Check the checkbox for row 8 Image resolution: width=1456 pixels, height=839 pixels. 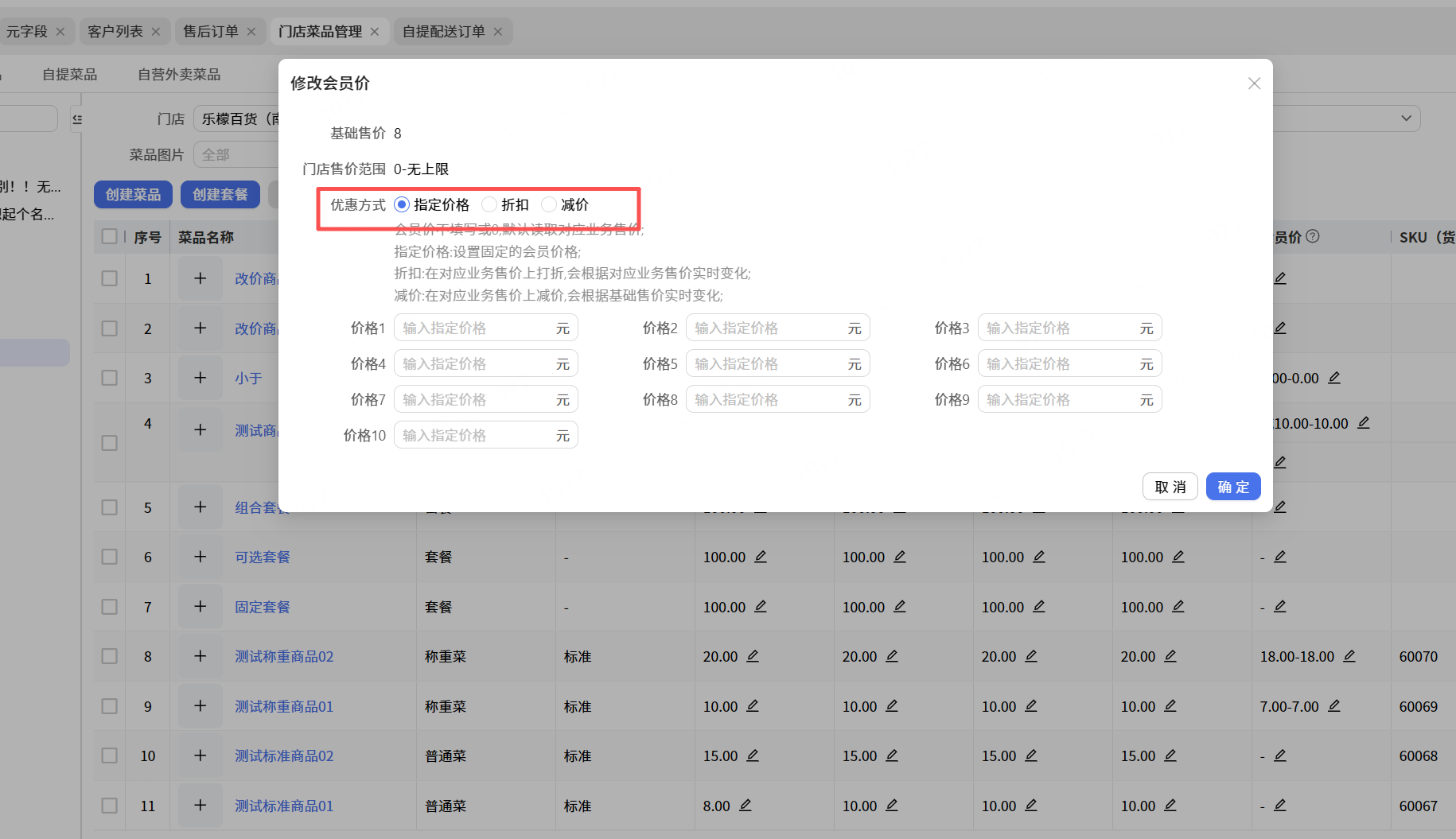(110, 657)
